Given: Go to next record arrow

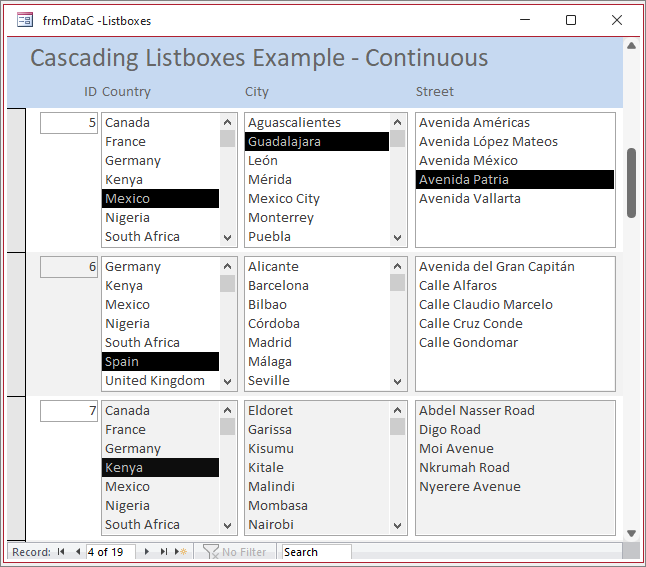Looking at the screenshot, I should click(147, 552).
